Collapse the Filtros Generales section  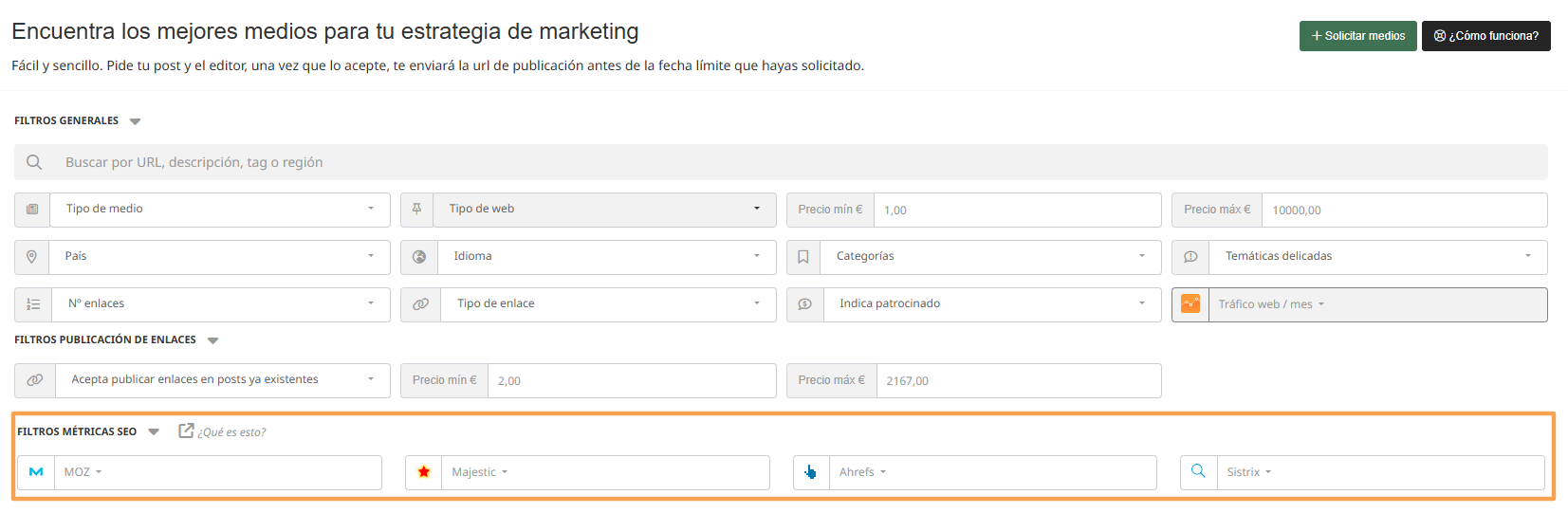[x=135, y=121]
